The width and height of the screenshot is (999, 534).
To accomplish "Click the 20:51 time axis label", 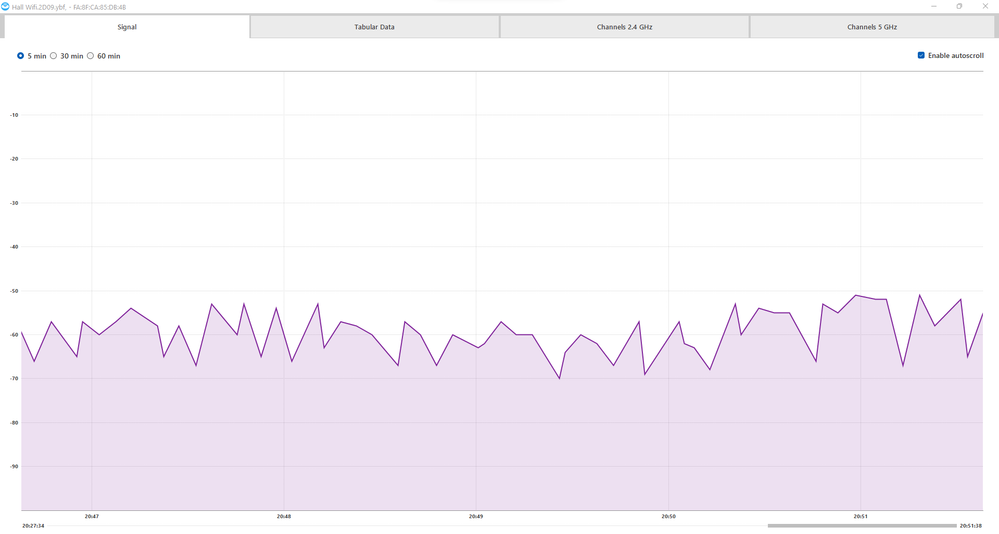I will point(860,516).
